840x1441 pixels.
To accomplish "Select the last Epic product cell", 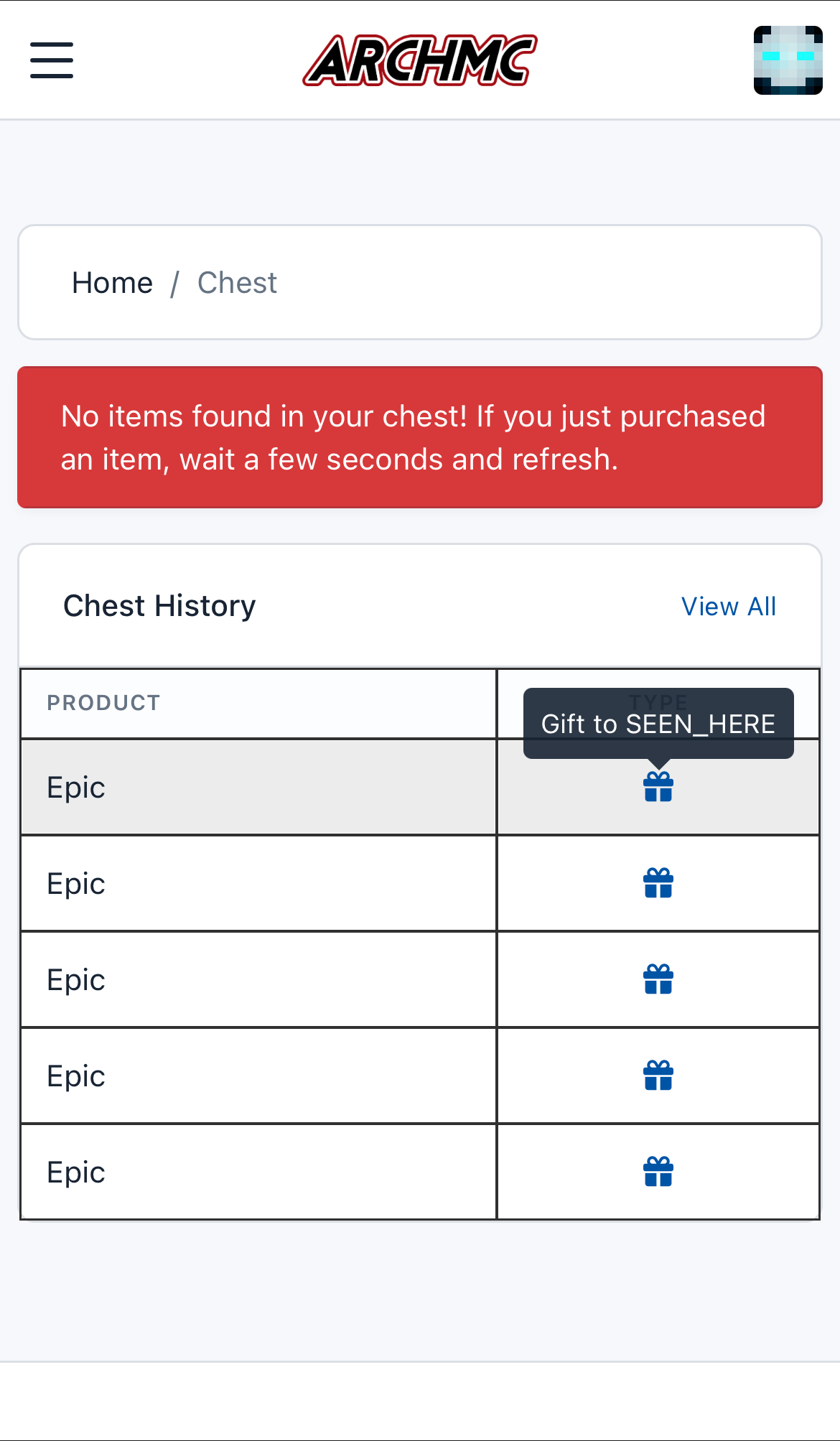I will [258, 1172].
